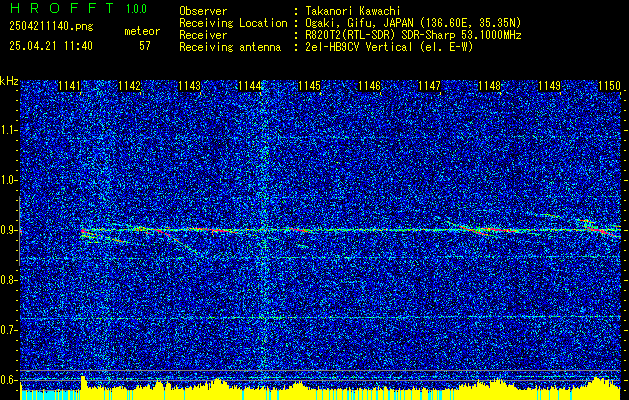The image size is (629, 400).
Task: Click the Receiving antenna field label
Action: pyautogui.click(x=230, y=47)
